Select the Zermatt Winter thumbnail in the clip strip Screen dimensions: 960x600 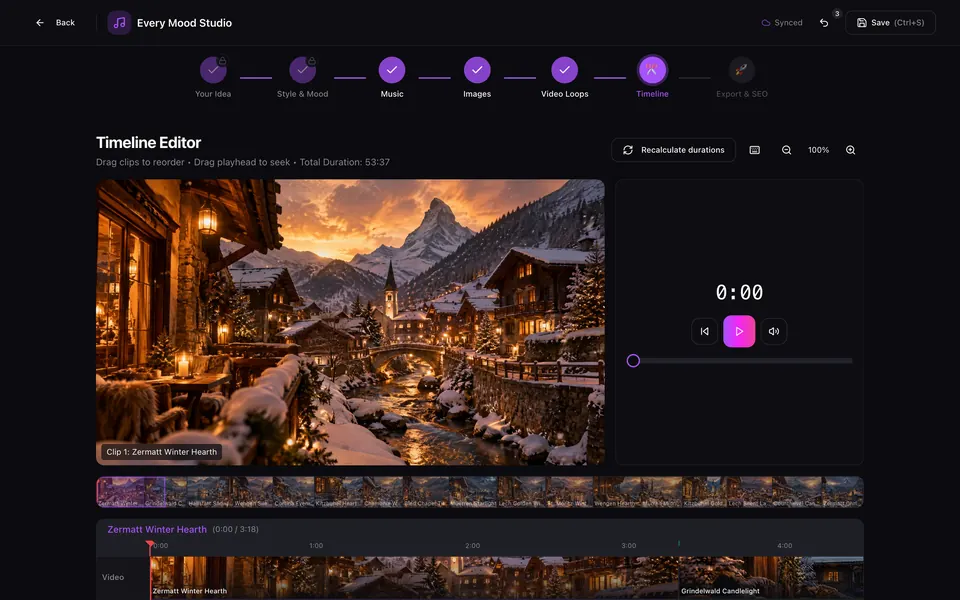pos(121,492)
